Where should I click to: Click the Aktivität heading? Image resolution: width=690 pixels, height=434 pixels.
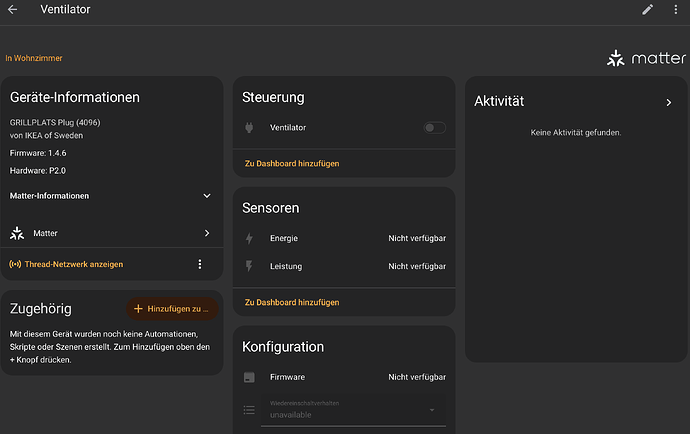click(x=499, y=101)
